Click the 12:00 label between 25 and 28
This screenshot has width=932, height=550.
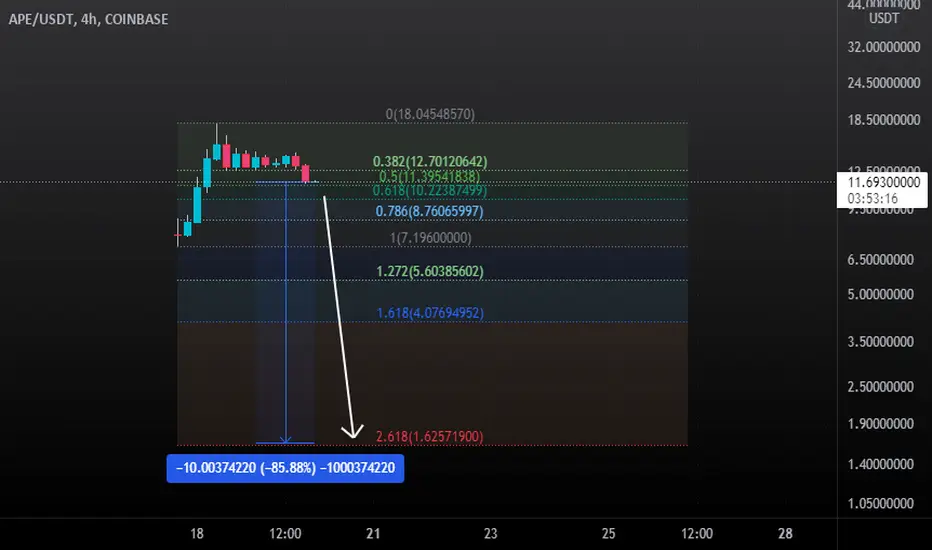tap(697, 533)
